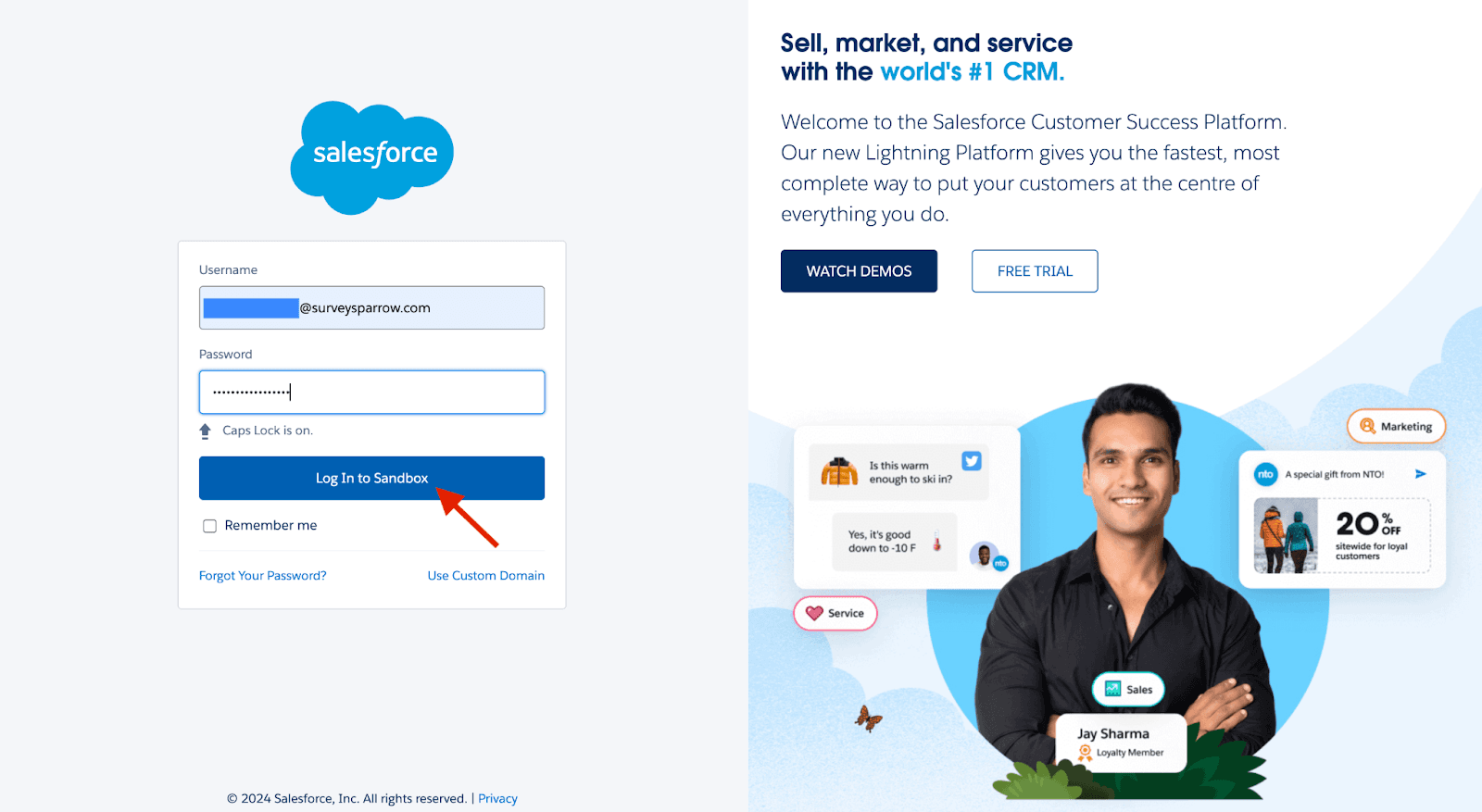Focus the Username input field

click(x=371, y=307)
